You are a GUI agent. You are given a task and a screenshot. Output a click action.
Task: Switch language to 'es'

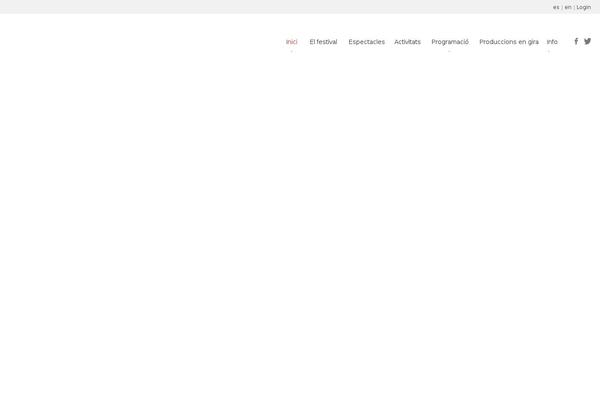pos(556,7)
